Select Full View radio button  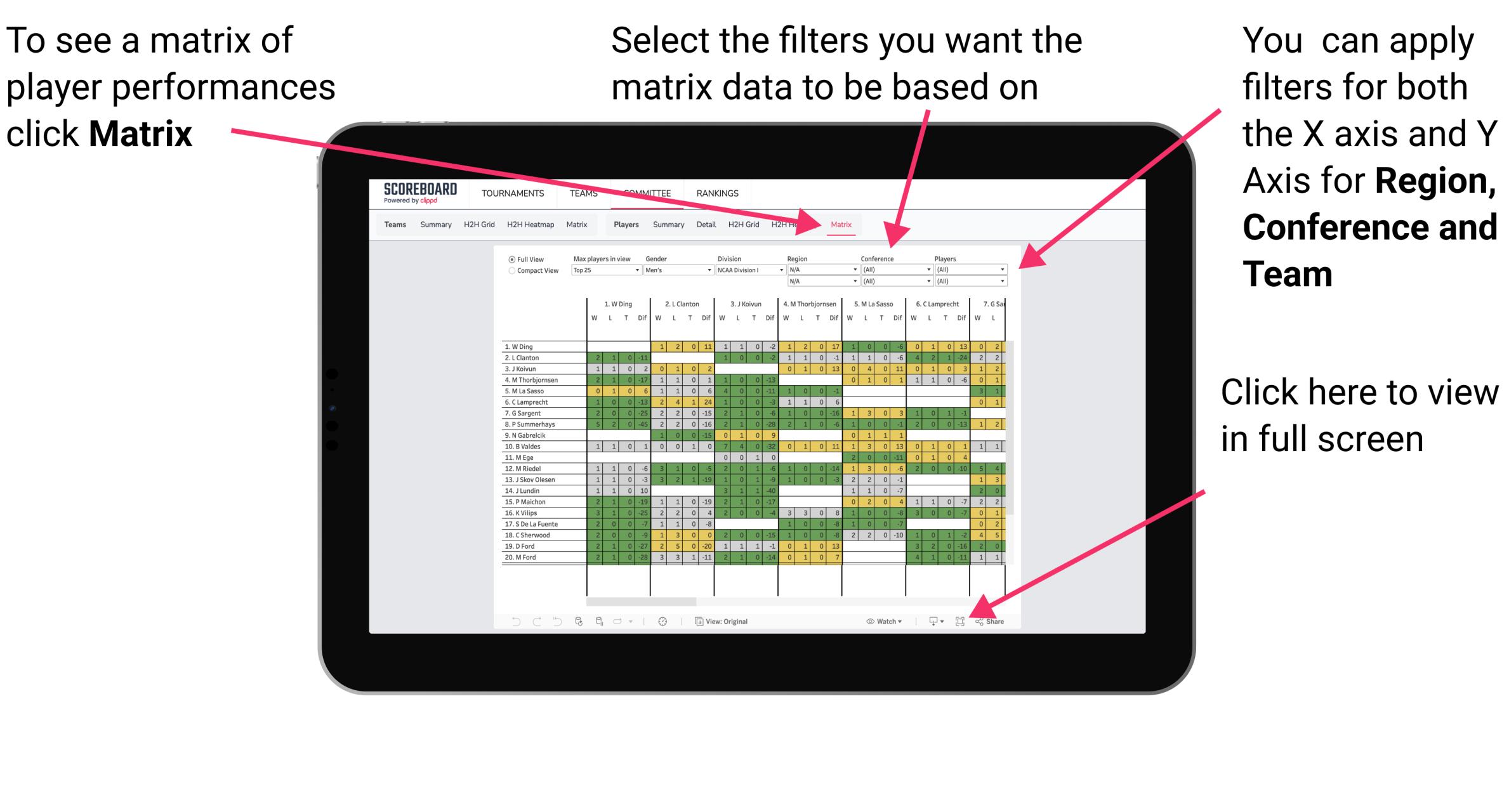[x=511, y=261]
